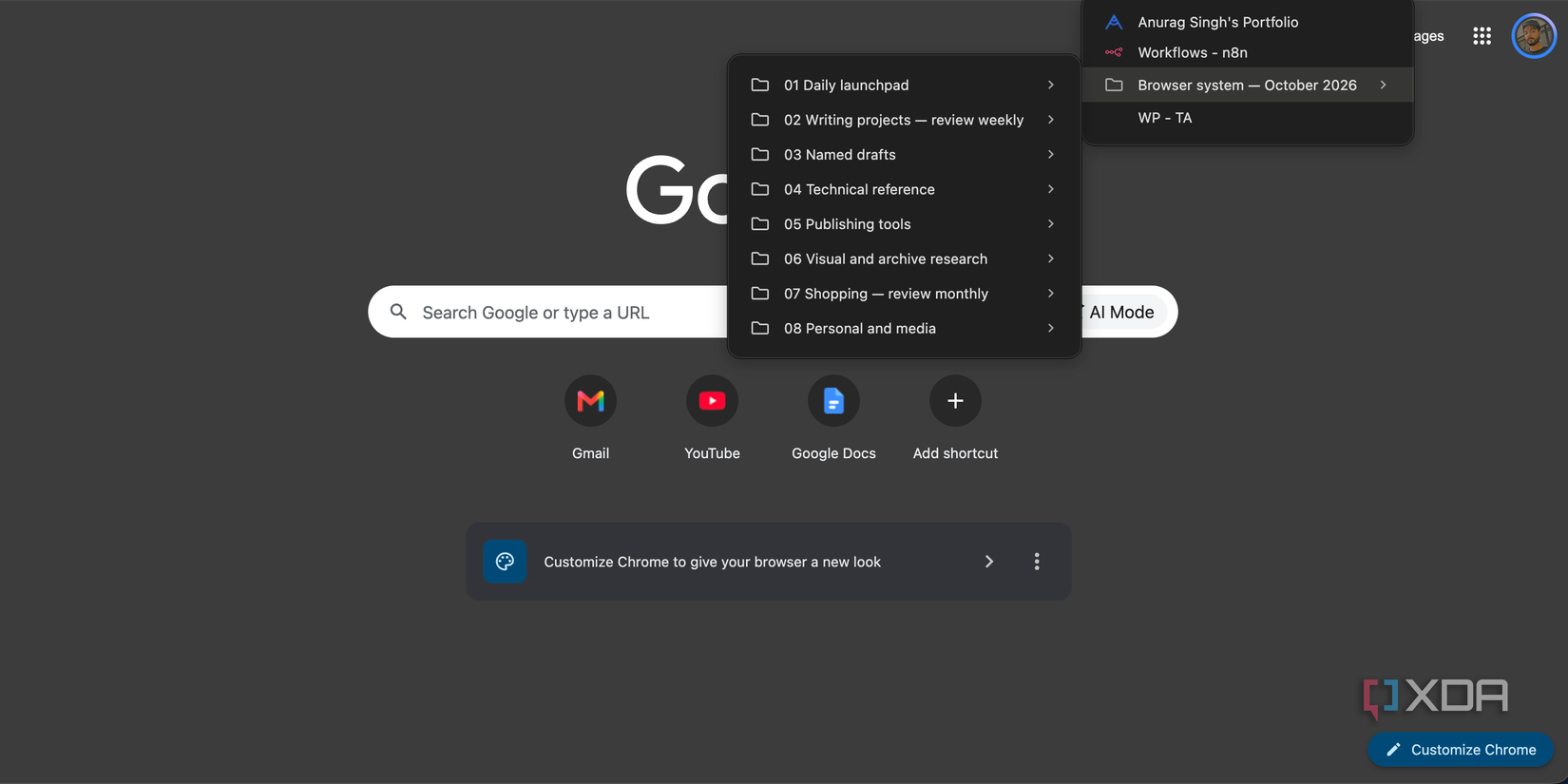
Task: Click the search magnifier icon
Action: [x=398, y=312]
